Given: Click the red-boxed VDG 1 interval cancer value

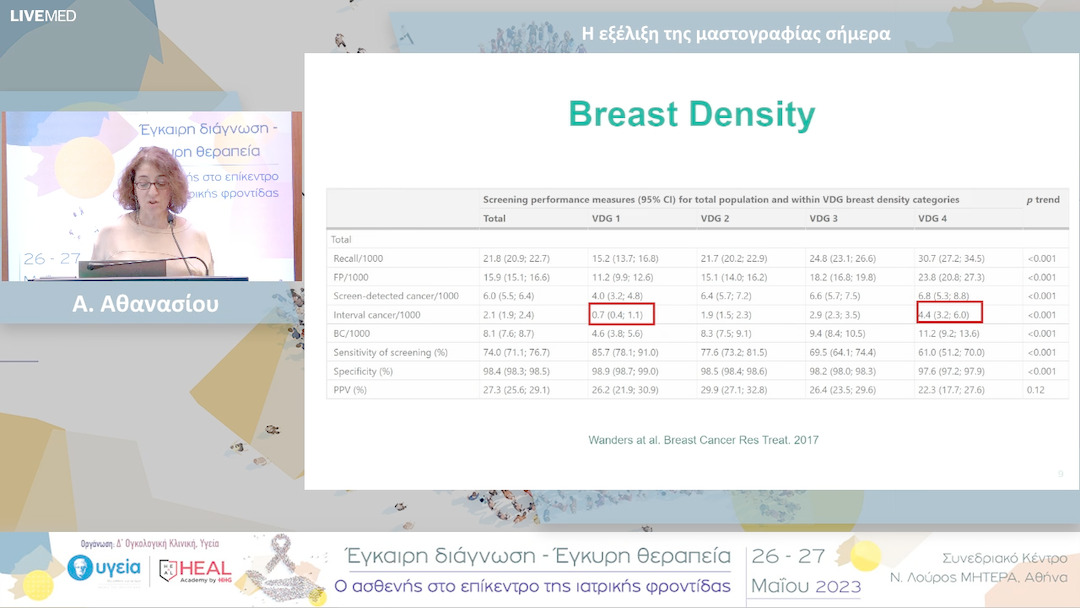Looking at the screenshot, I should tap(620, 314).
